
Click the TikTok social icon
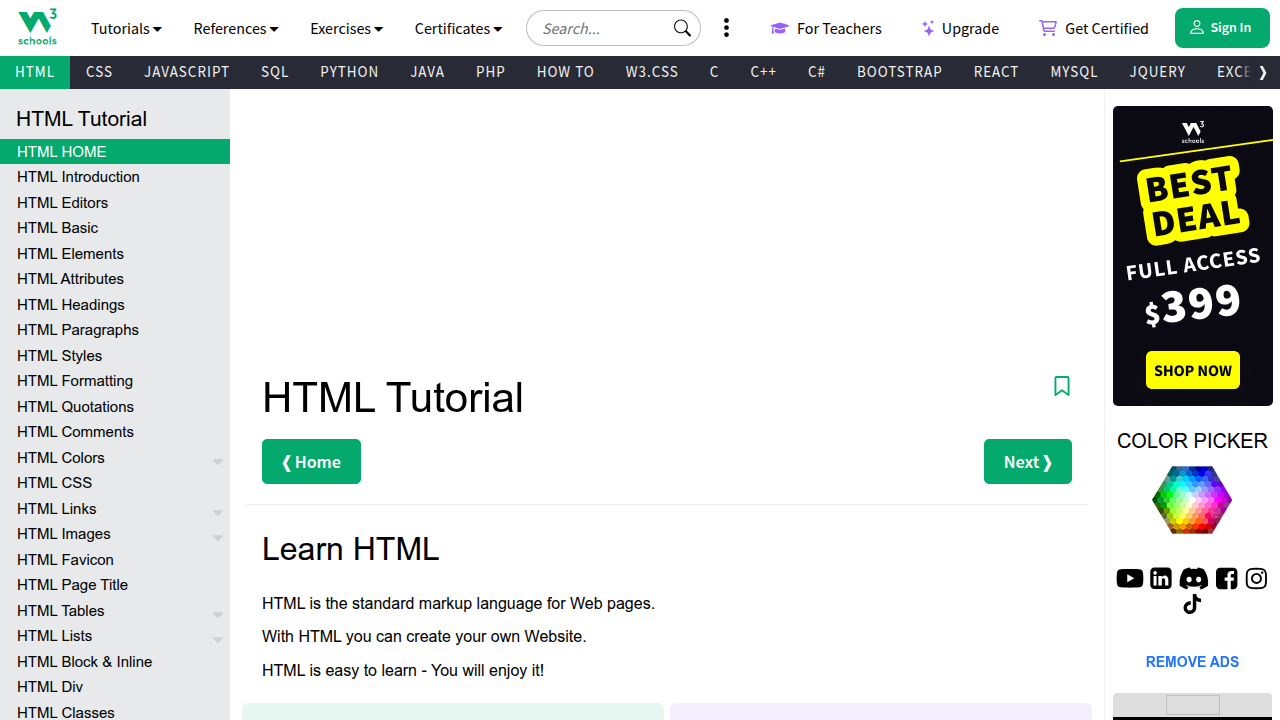point(1191,604)
